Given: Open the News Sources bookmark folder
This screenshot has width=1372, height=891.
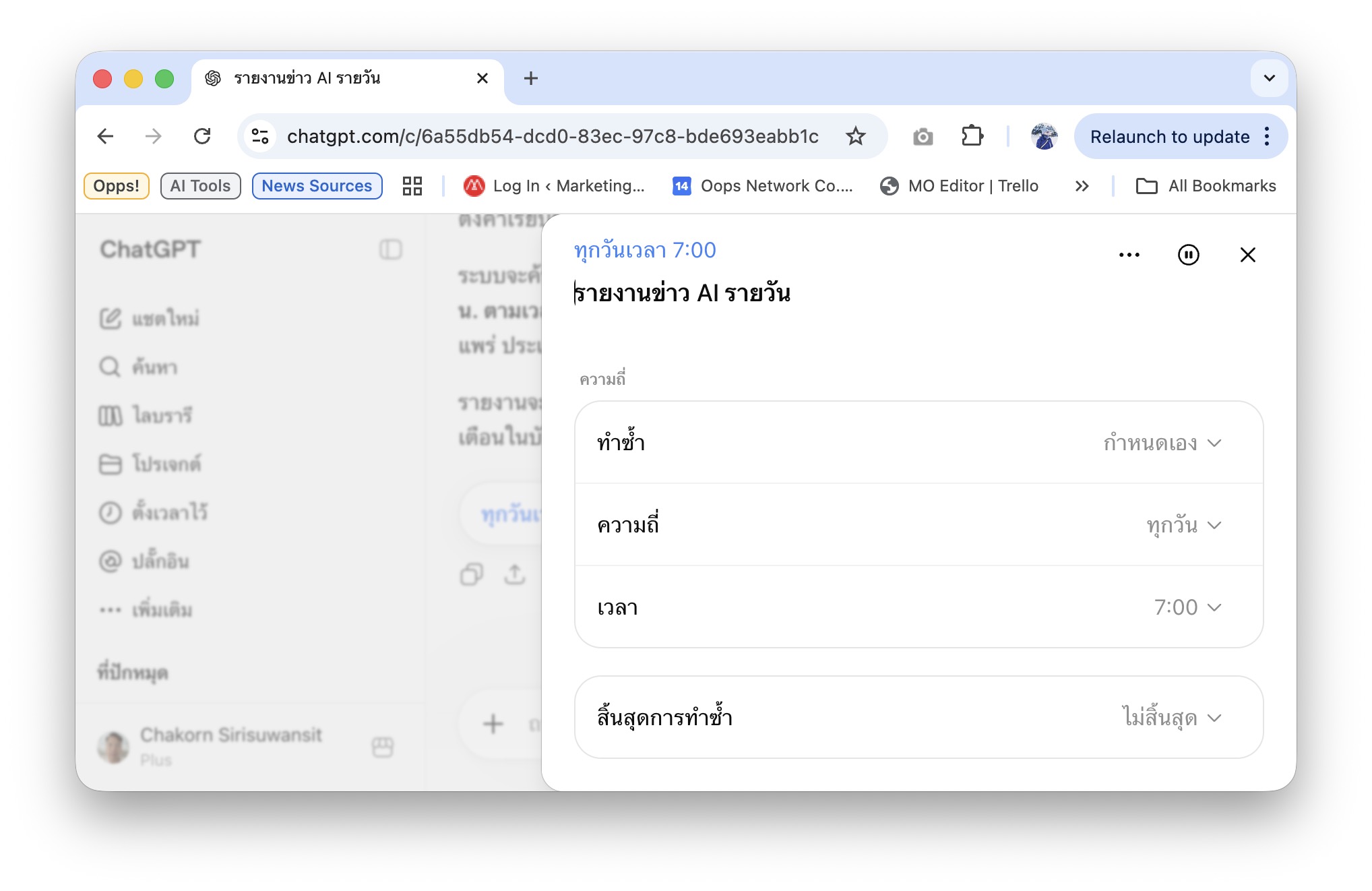Looking at the screenshot, I should click(317, 186).
